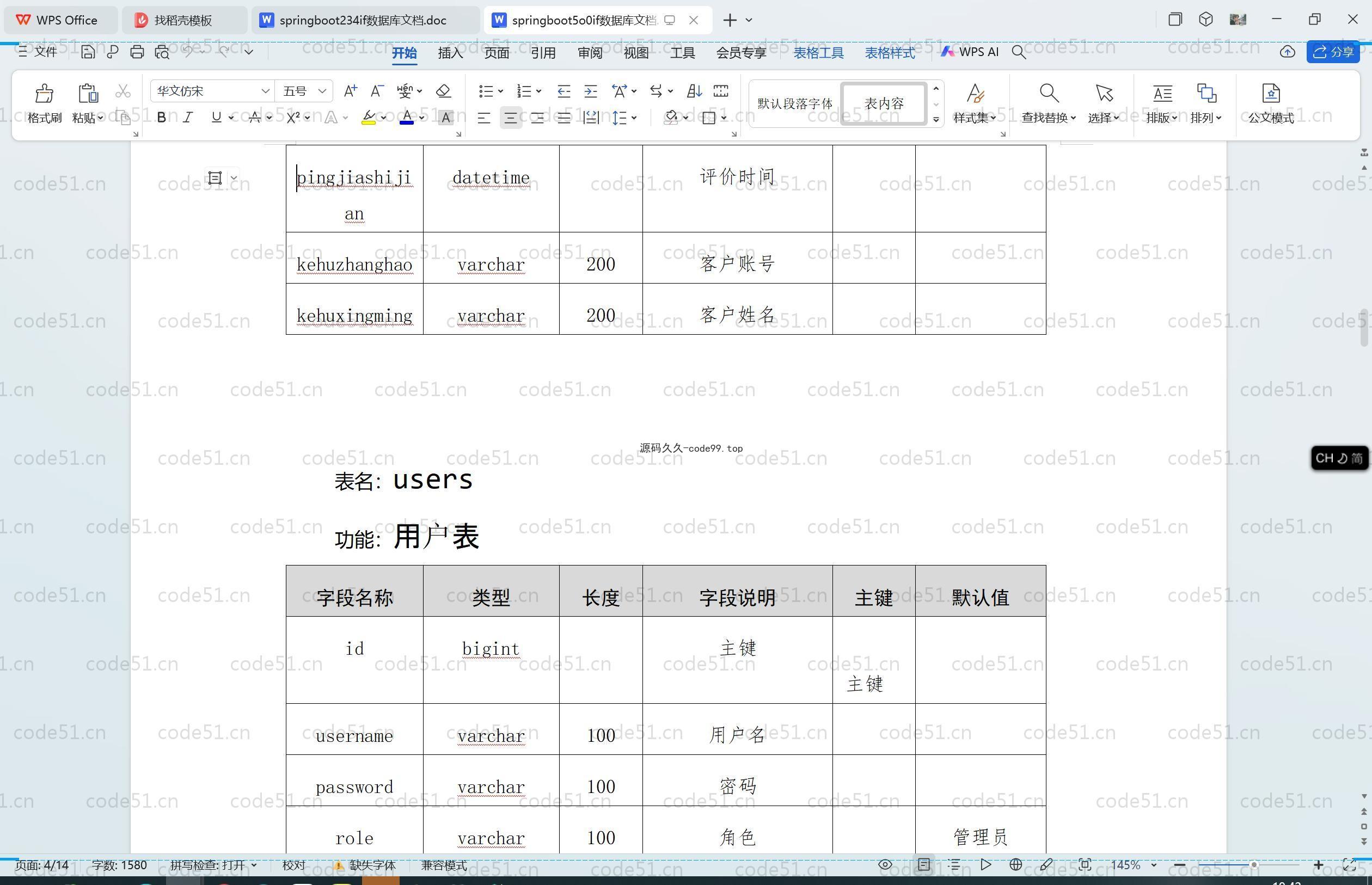Click the WPS AI button
Viewport: 1372px width, 885px height.
tap(970, 52)
